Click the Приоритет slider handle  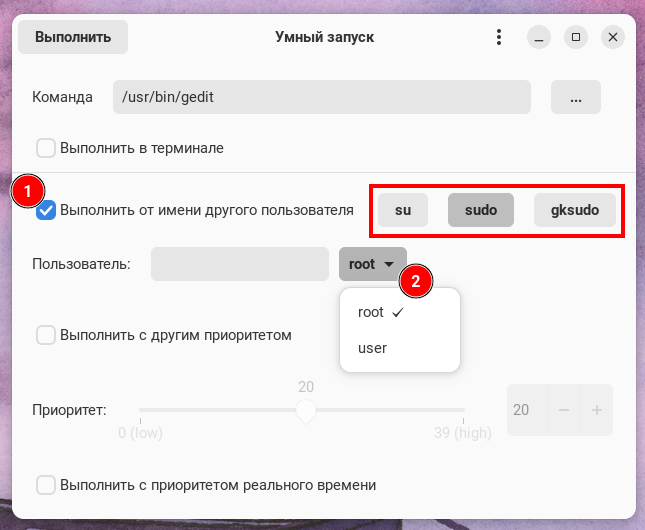[306, 411]
